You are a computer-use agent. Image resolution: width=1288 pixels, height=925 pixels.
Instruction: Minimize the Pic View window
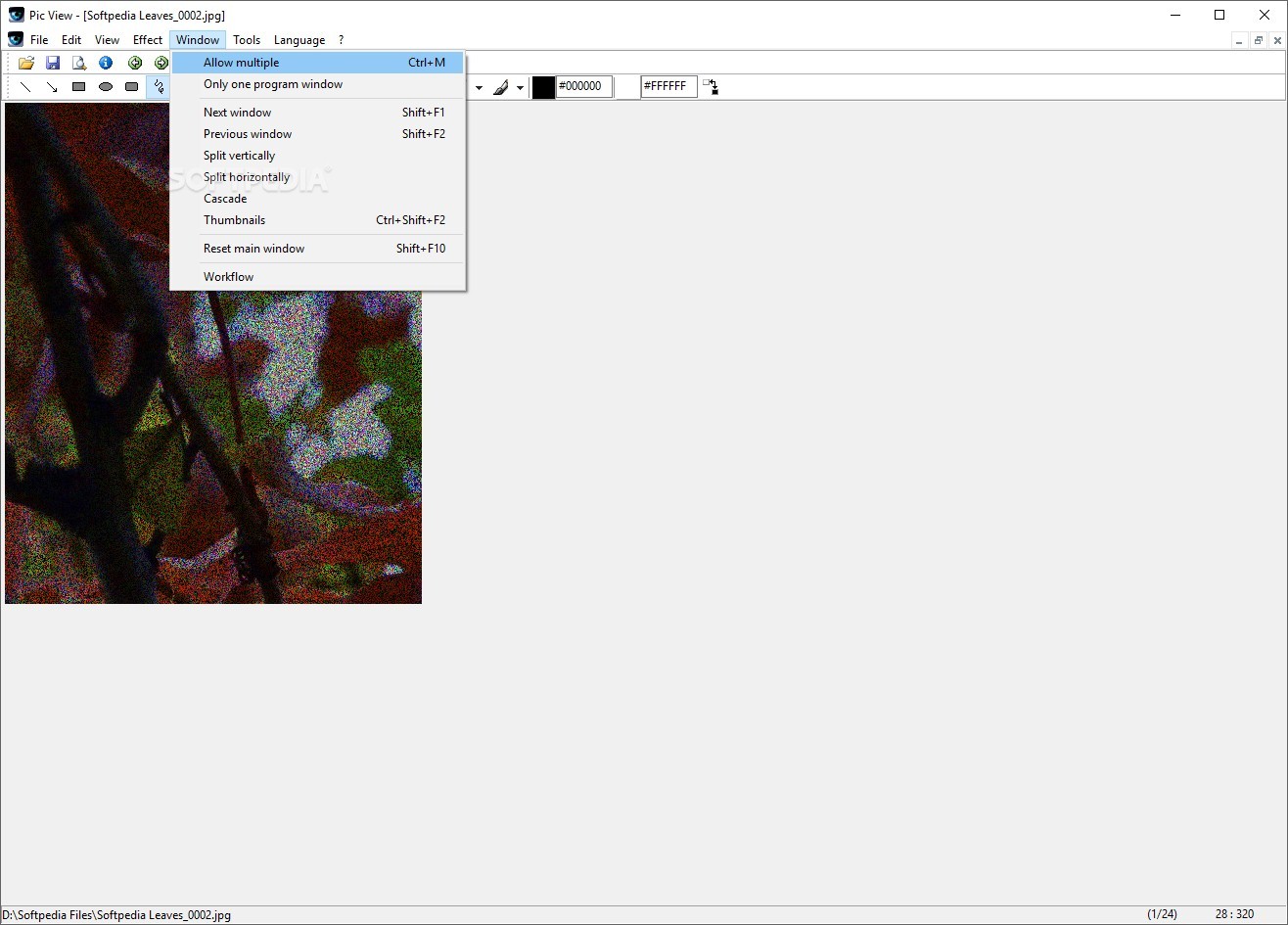click(x=1174, y=15)
